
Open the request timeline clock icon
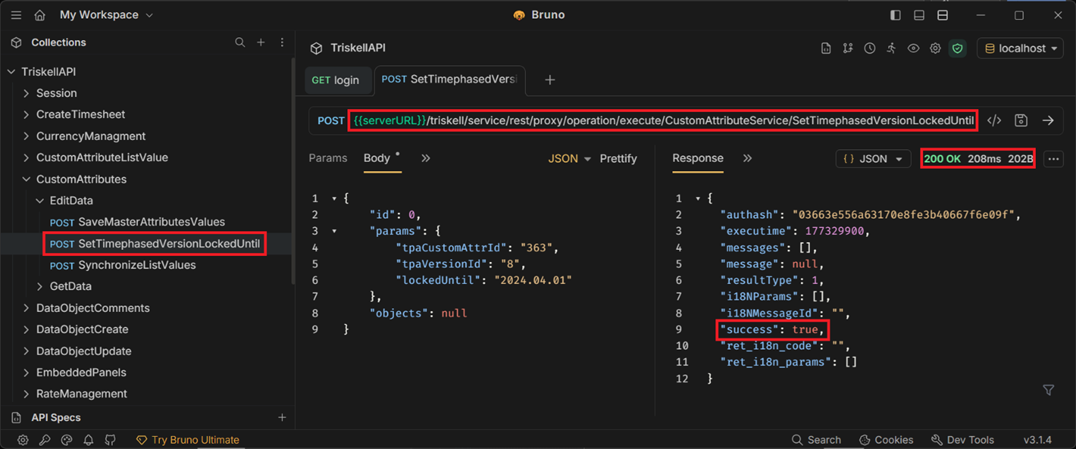coord(869,48)
